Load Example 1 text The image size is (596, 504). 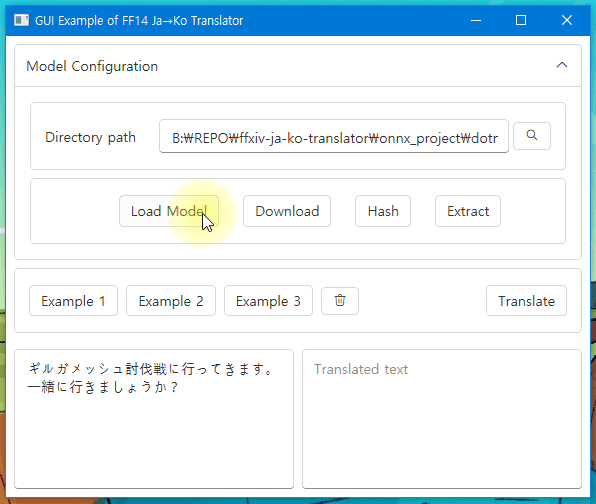73,301
